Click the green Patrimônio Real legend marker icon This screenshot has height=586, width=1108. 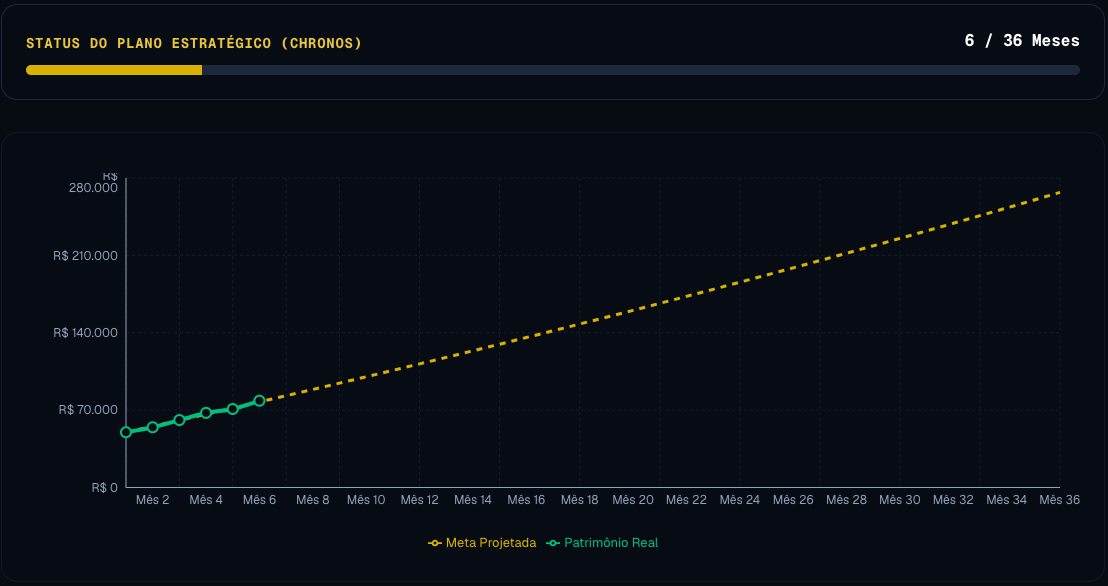(554, 543)
